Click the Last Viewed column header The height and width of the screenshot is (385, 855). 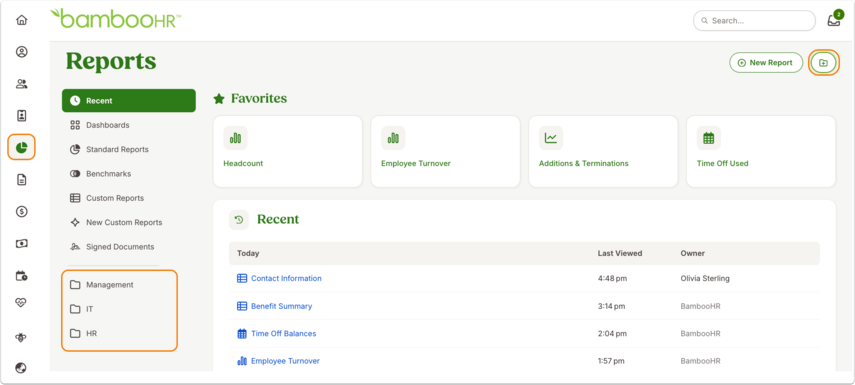[620, 254]
